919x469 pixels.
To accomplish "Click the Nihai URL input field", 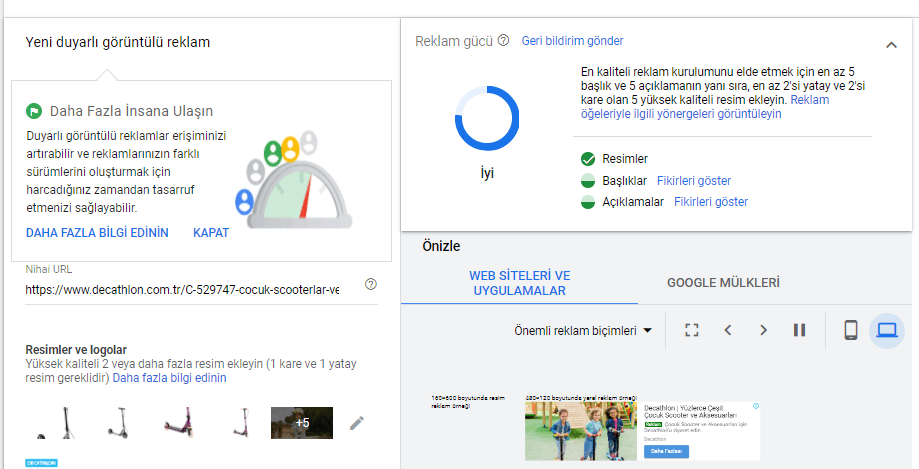I will (182, 290).
